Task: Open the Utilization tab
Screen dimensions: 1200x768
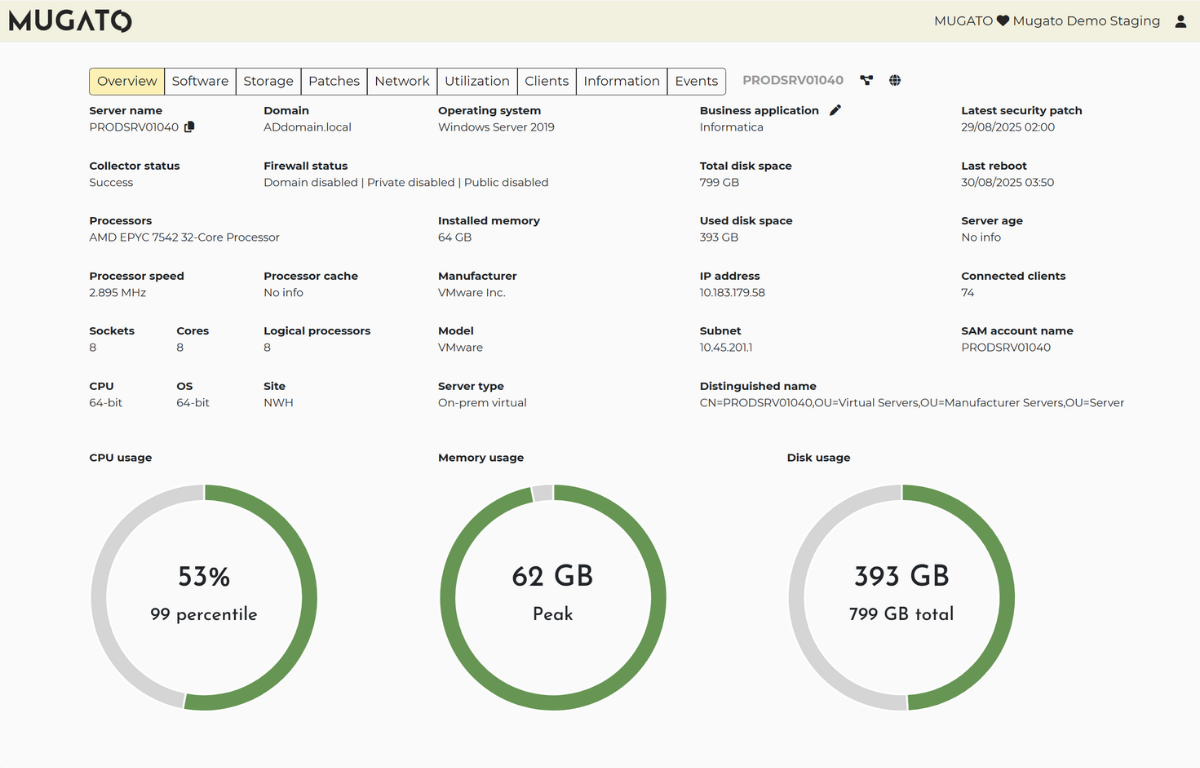Action: coord(477,81)
